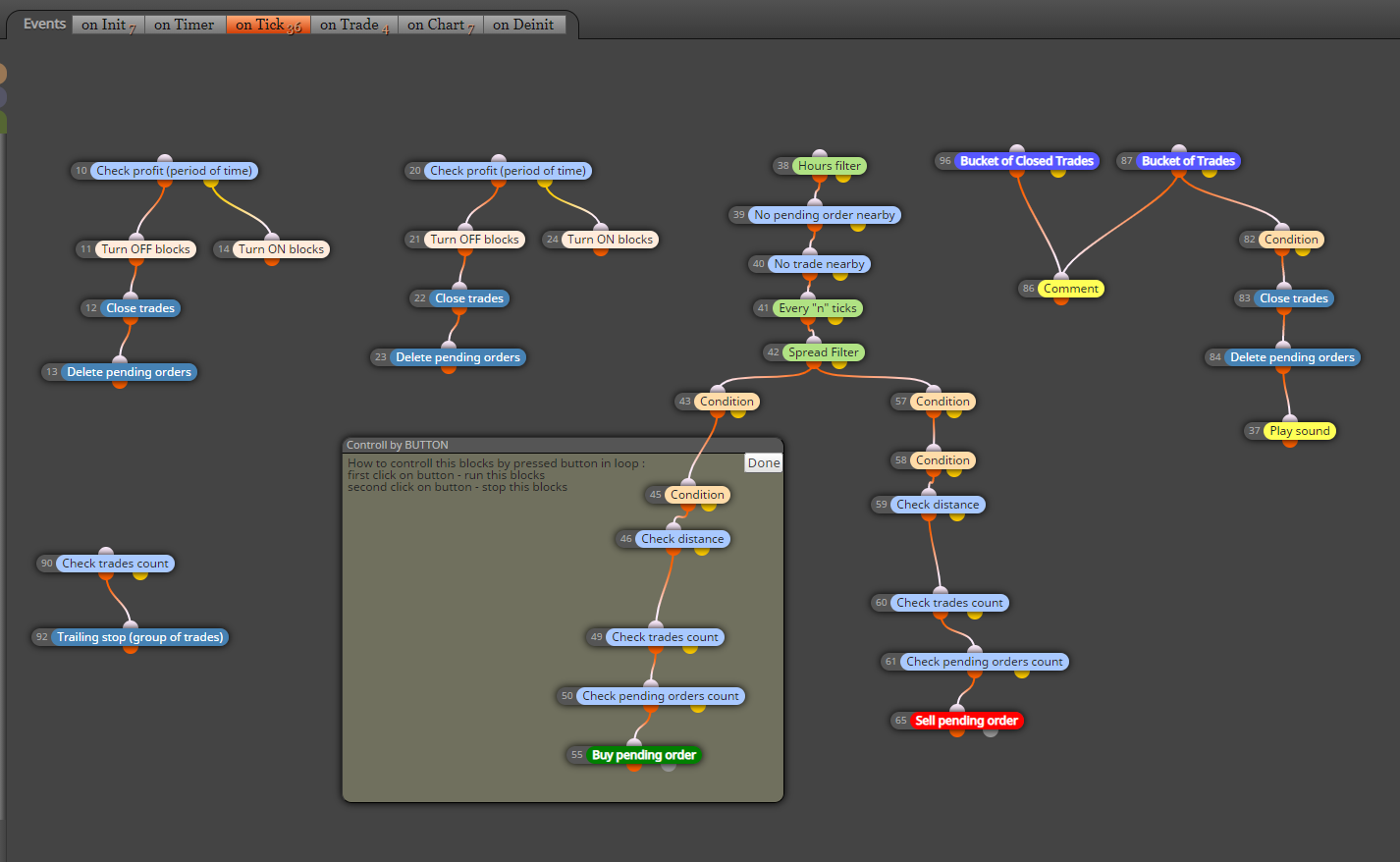Click the yellow Comment block
The width and height of the screenshot is (1400, 862).
point(1070,289)
